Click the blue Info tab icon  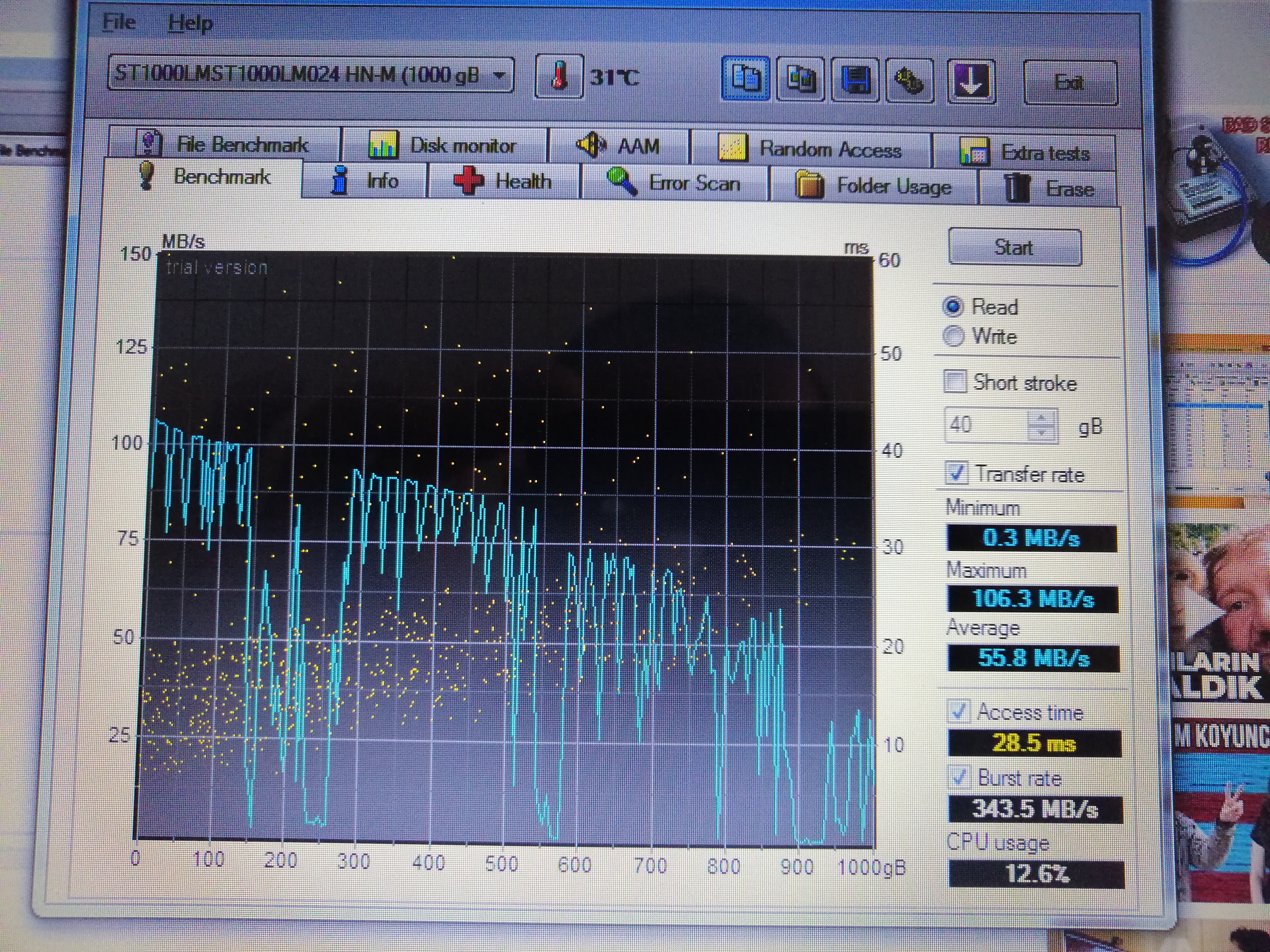coord(340,180)
